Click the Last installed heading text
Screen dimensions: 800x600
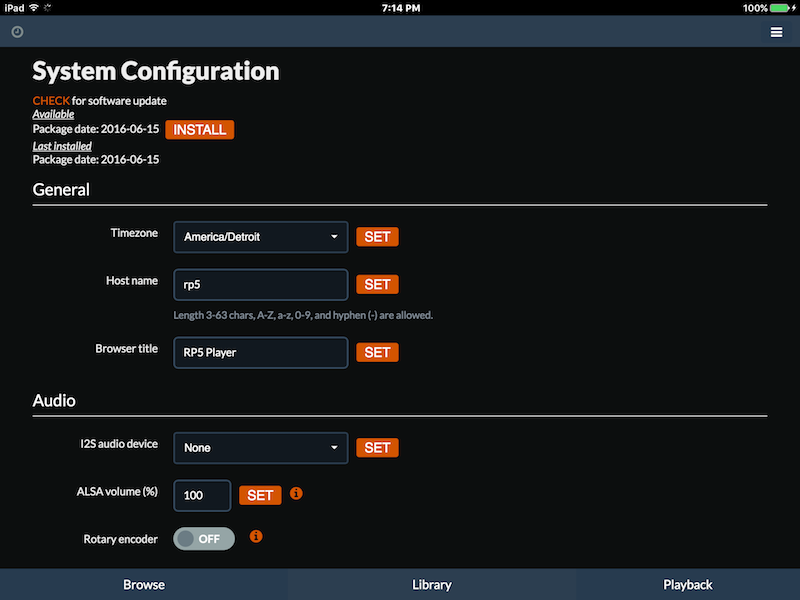point(62,146)
